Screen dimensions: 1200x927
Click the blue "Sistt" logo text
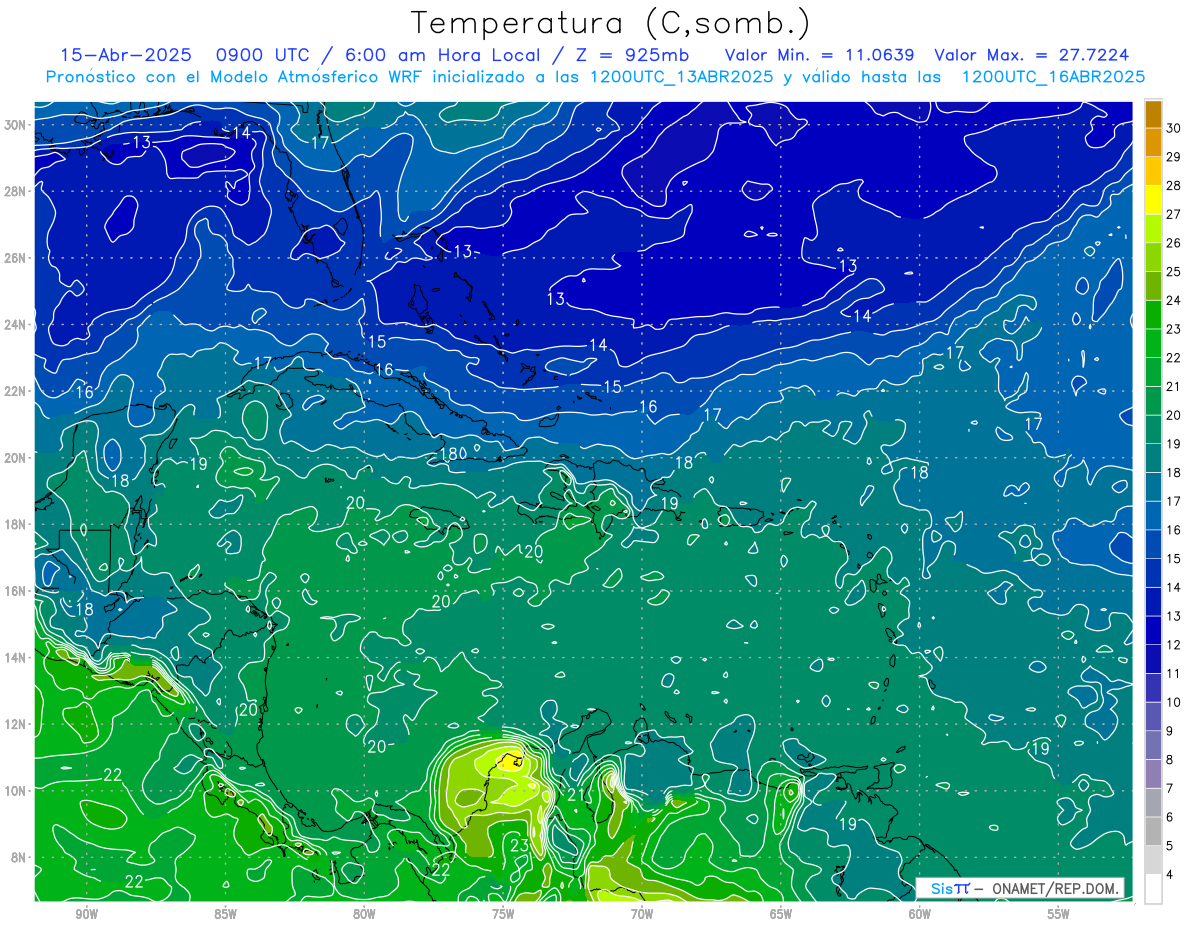[x=950, y=888]
